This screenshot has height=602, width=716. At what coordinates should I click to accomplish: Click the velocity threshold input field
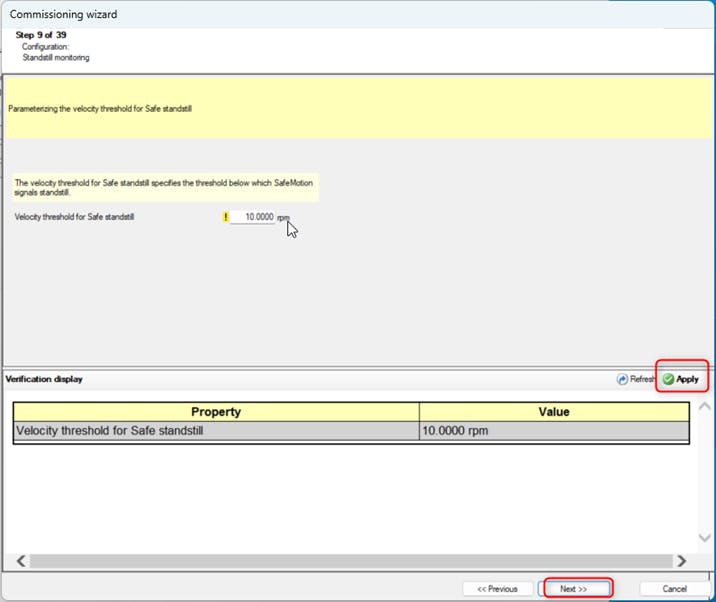point(253,216)
